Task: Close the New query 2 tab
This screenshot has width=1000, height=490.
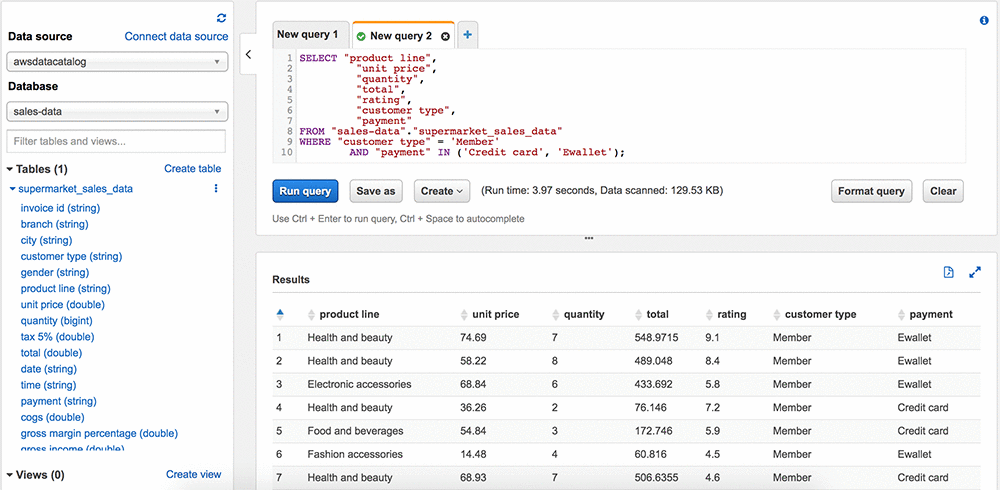Action: (445, 36)
